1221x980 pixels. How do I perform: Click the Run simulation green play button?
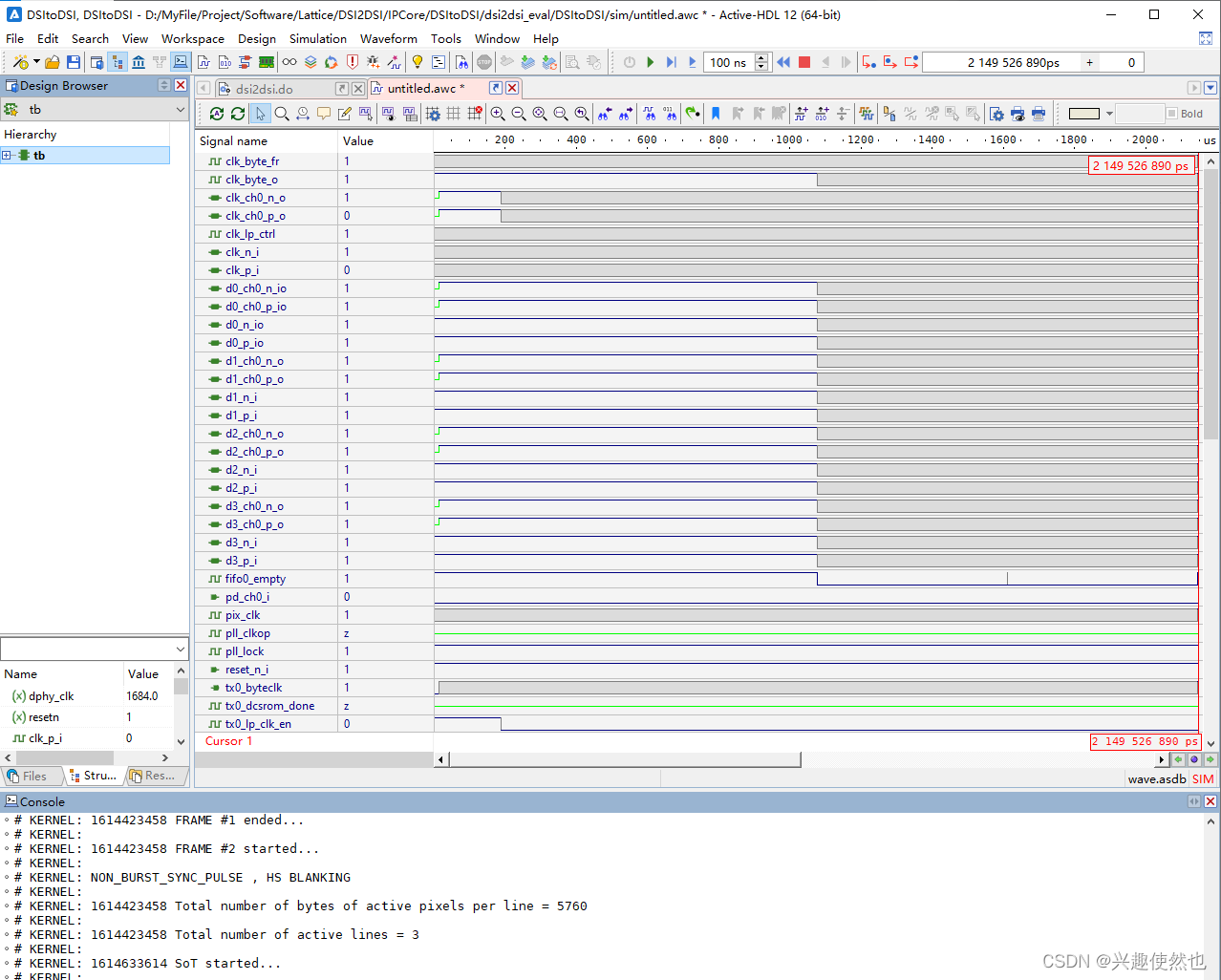pos(651,62)
